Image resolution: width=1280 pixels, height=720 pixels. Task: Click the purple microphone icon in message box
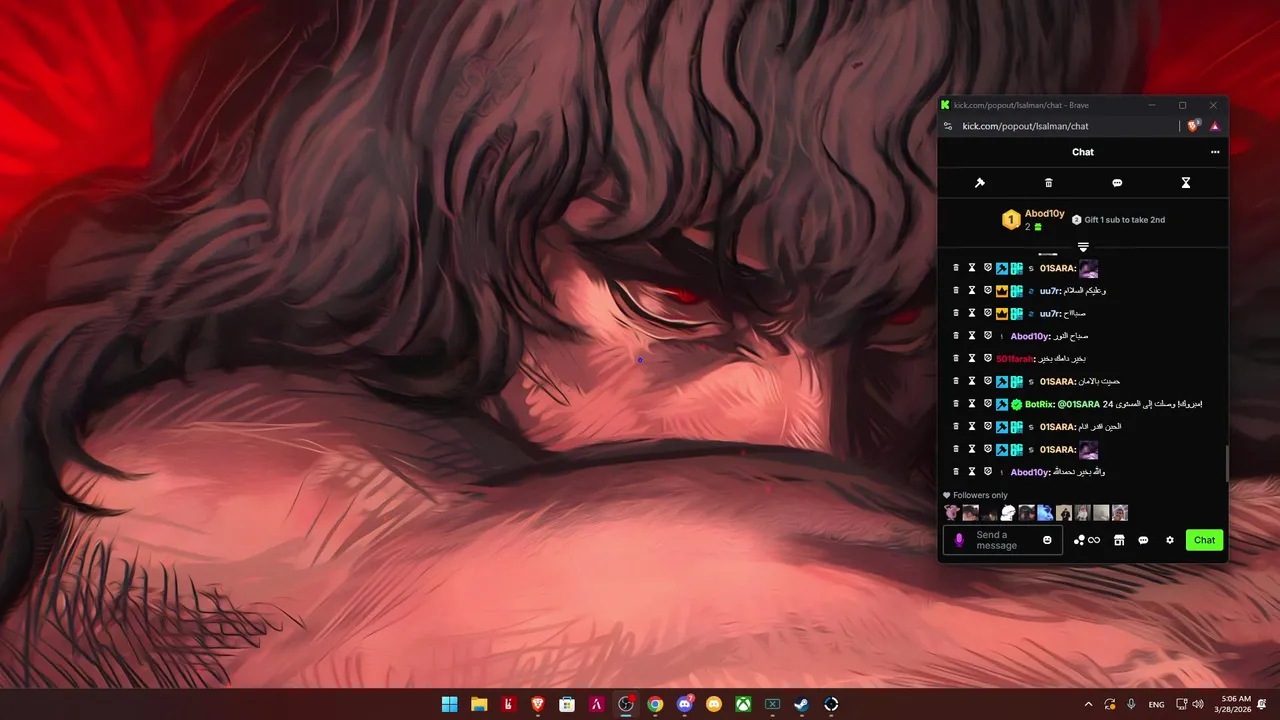click(x=959, y=540)
